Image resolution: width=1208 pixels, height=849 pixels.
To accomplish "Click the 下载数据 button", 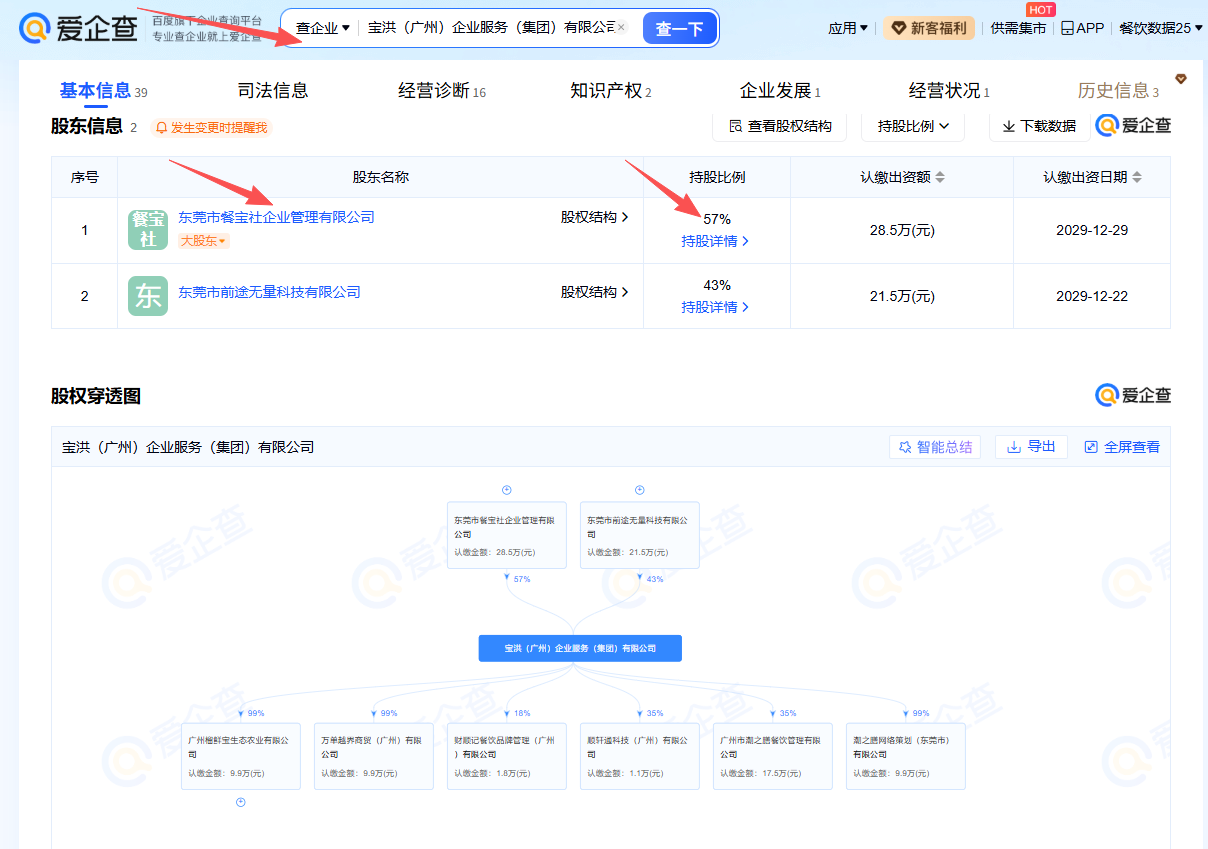I will 1039,126.
